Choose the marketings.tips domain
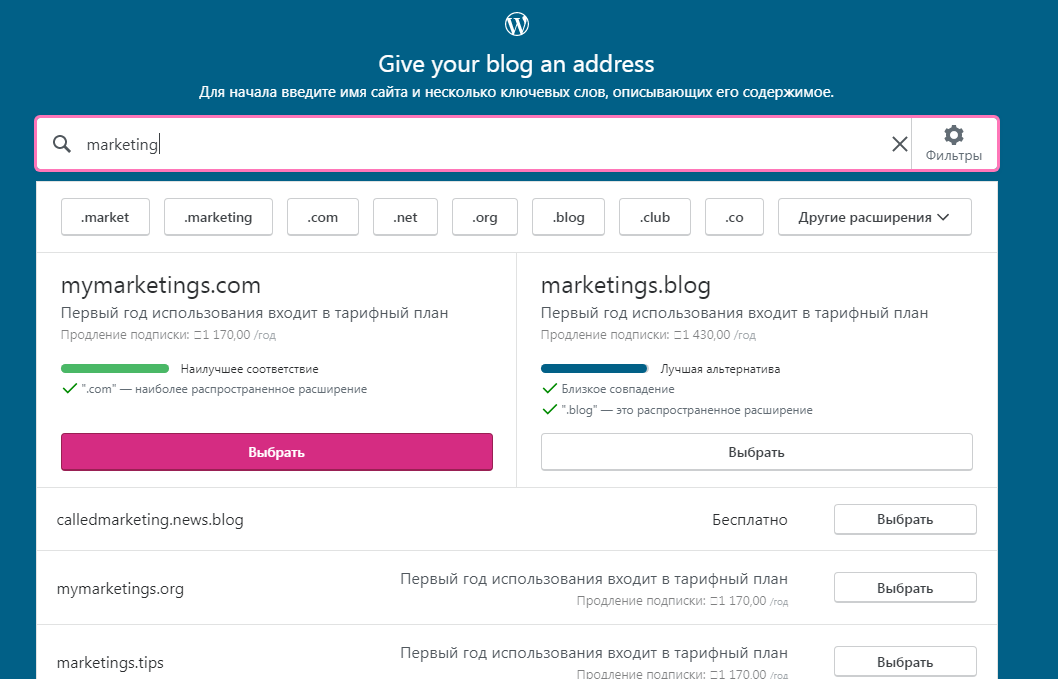 coord(905,662)
